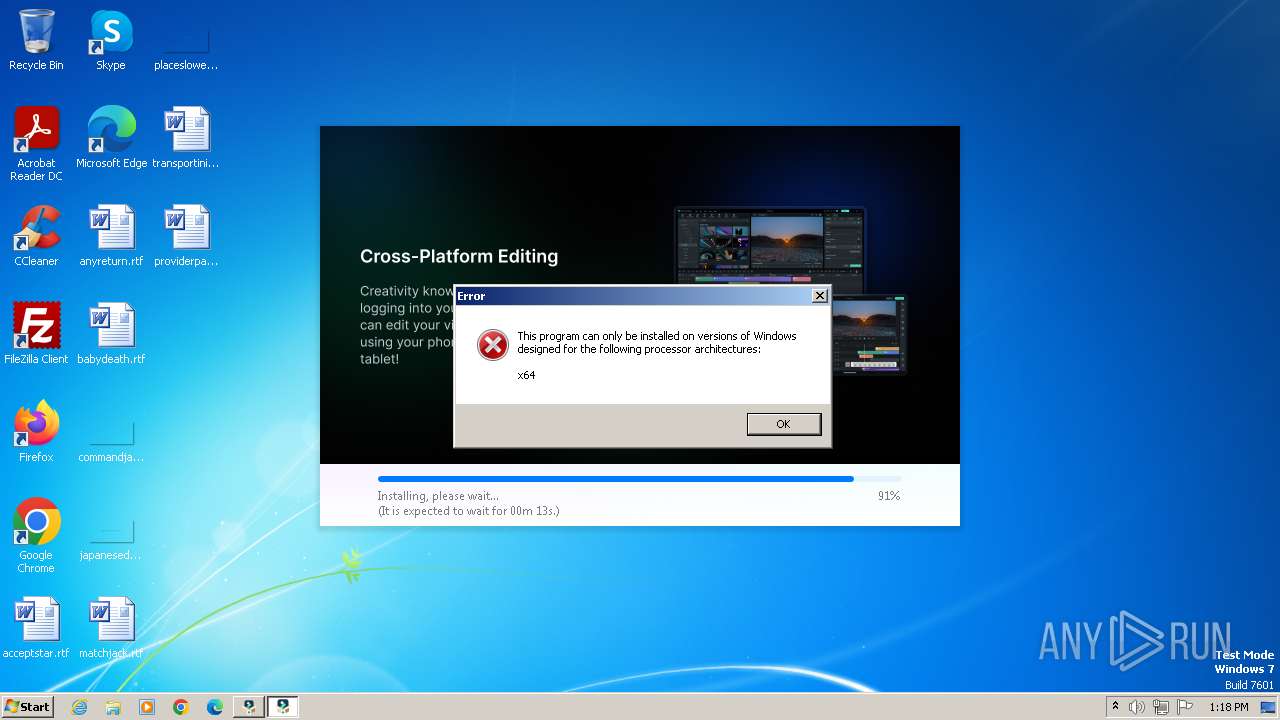Viewport: 1280px width, 720px height.
Task: Select Google Chrome desktop shortcut
Action: click(36, 536)
